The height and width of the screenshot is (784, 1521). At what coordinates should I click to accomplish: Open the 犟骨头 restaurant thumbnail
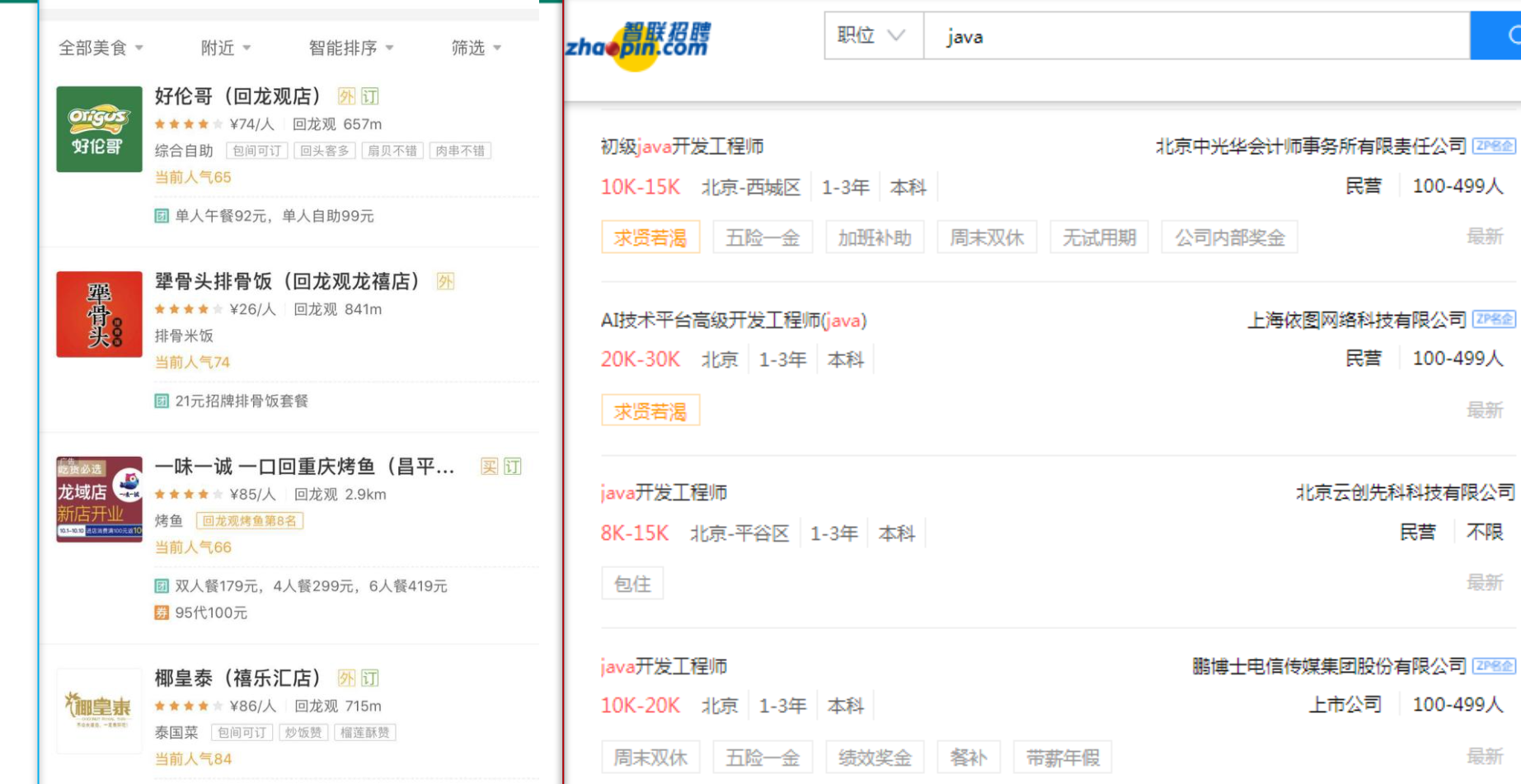(x=99, y=314)
